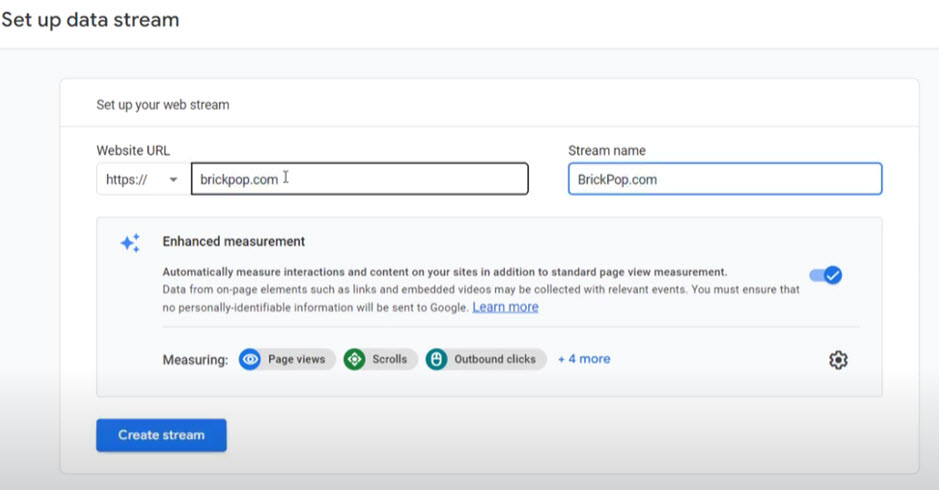This screenshot has width=939, height=490.
Task: Click the 'Set up data stream' title
Action: (x=90, y=20)
